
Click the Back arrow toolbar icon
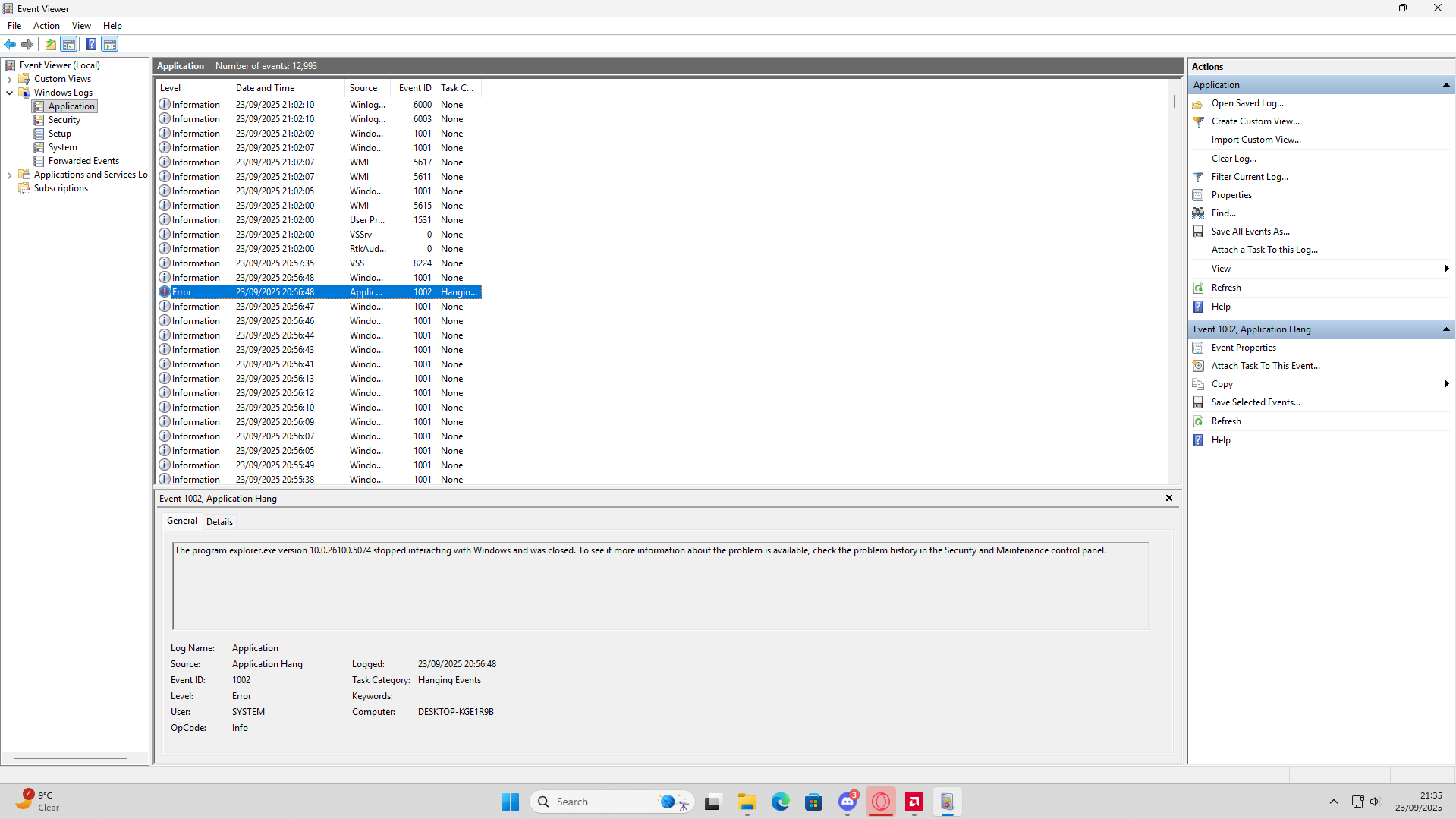[x=10, y=44]
